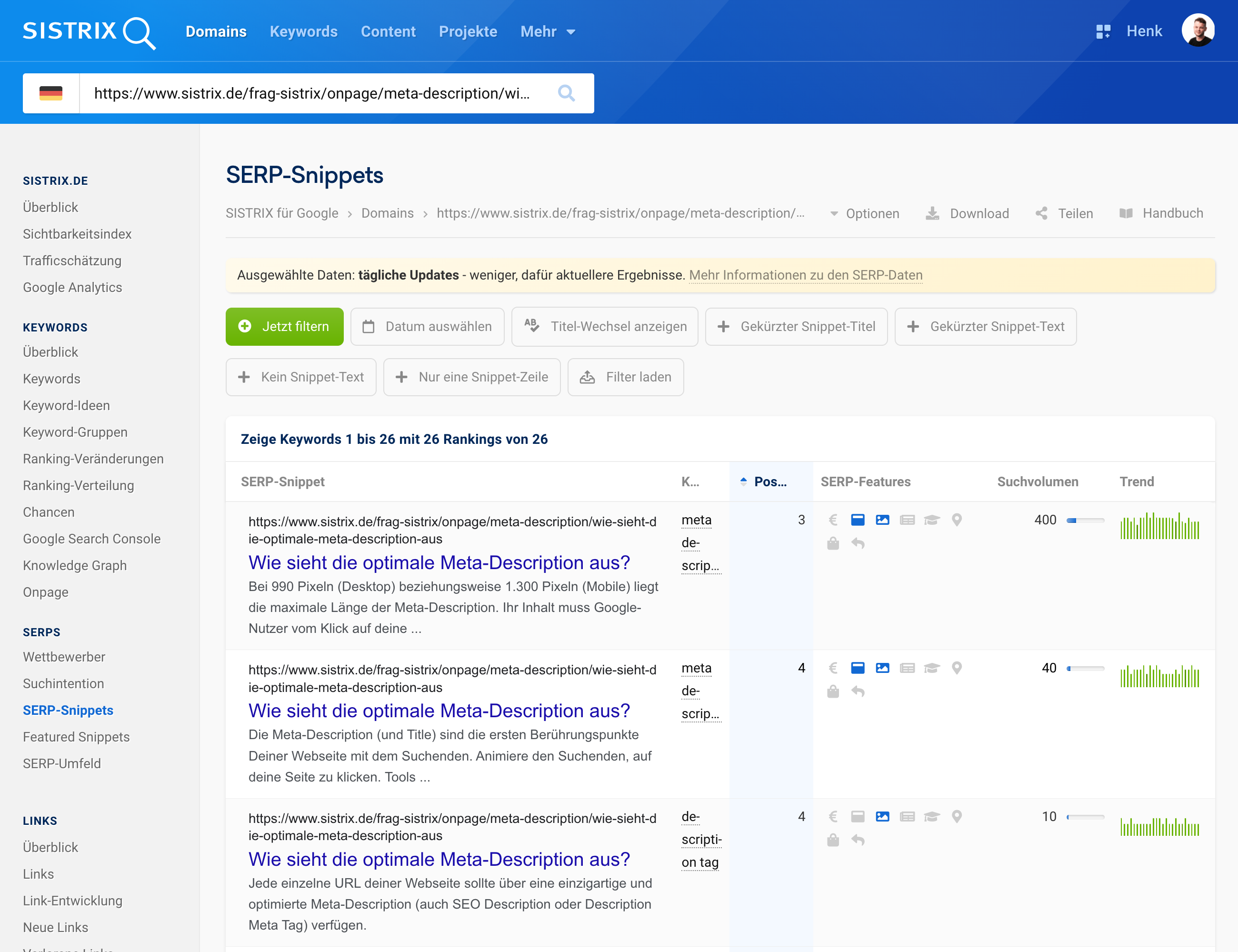Select the Keywords menu item
The width and height of the screenshot is (1238, 952).
pos(303,31)
